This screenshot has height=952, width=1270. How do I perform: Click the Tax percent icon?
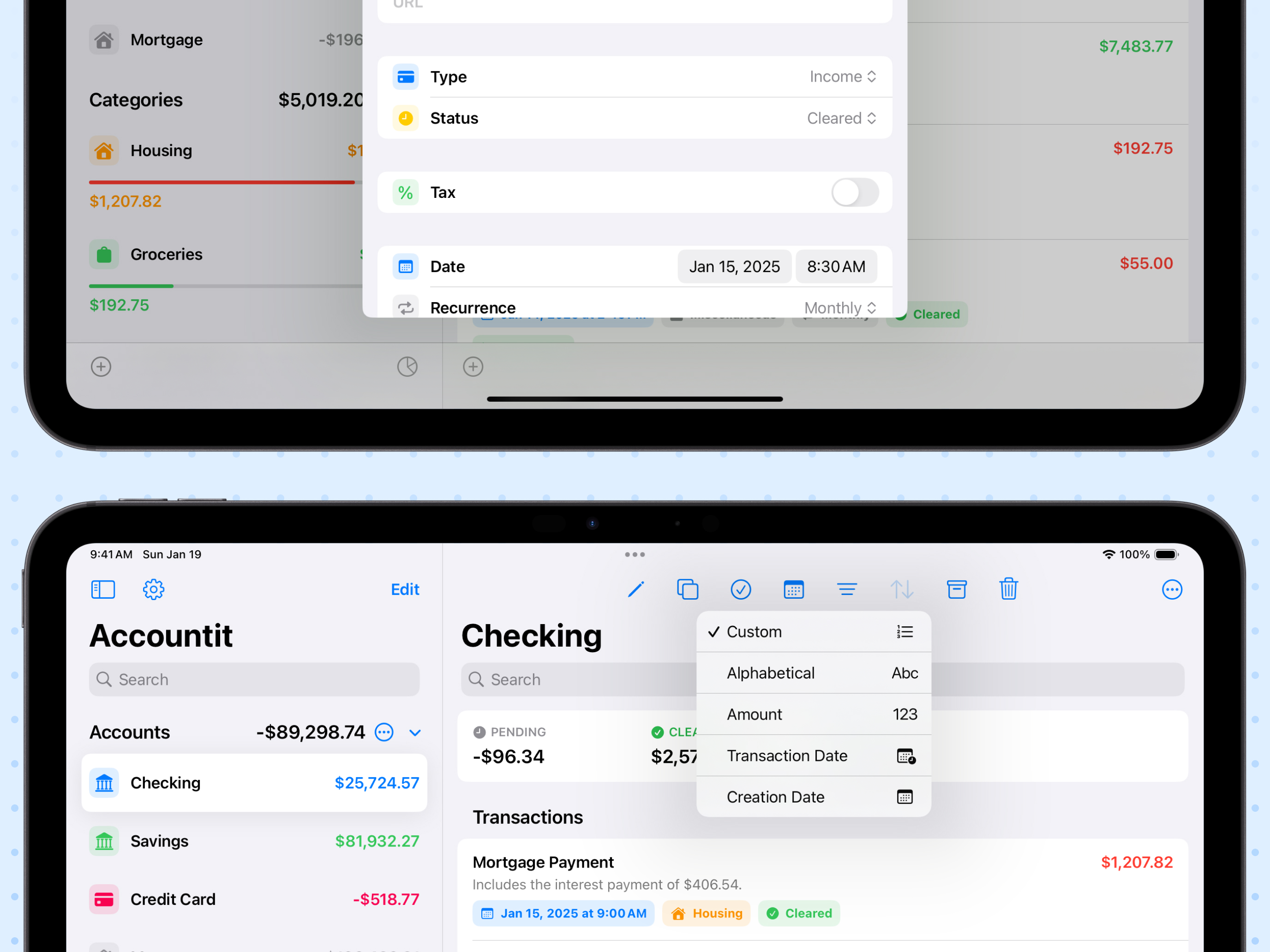pos(406,192)
